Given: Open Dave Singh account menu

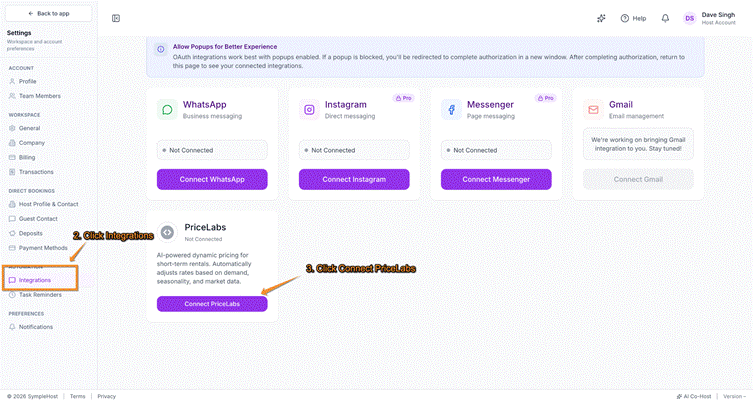Looking at the screenshot, I should coord(717,18).
